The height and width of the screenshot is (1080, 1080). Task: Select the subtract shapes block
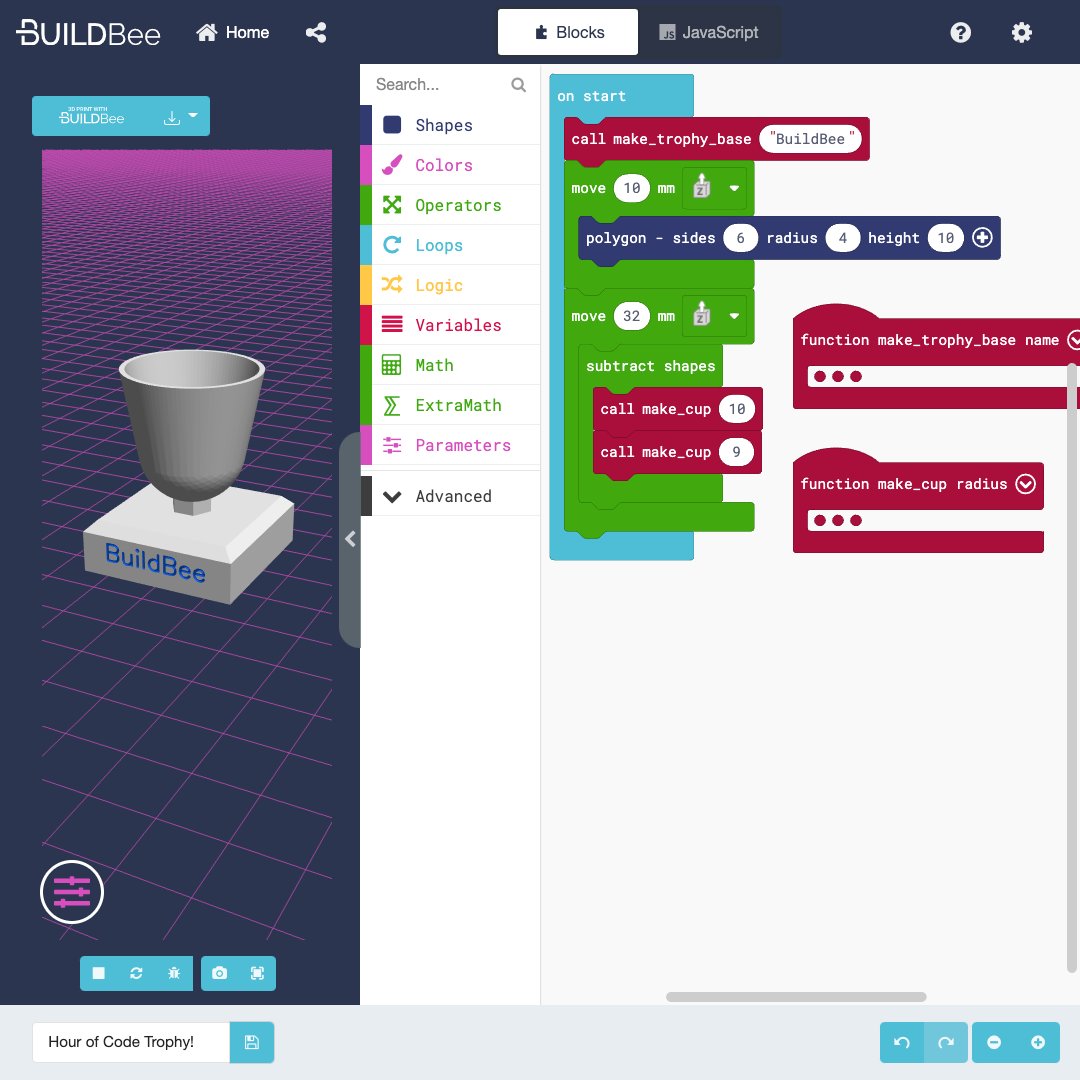(650, 366)
